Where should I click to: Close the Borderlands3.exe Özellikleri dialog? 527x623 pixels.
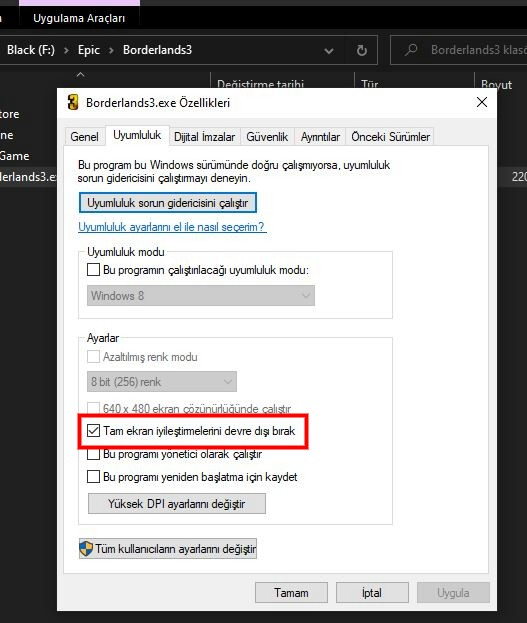point(482,102)
